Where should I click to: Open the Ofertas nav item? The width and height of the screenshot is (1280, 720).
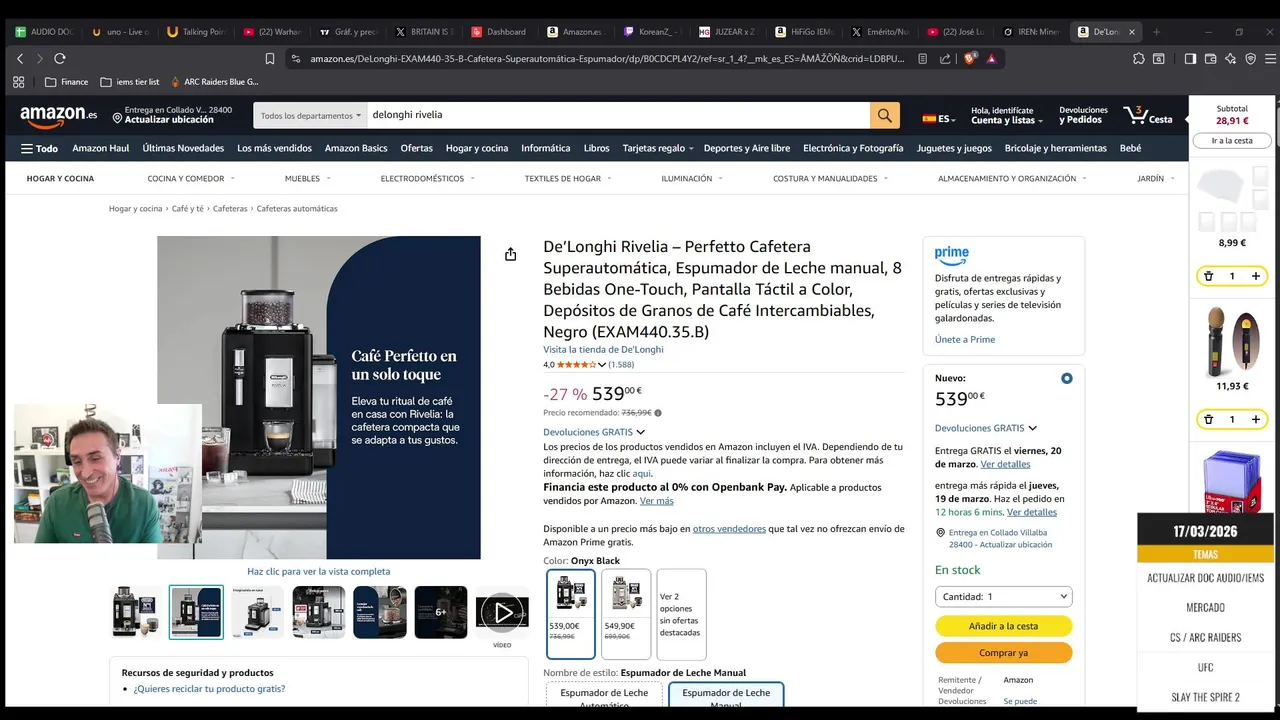coord(416,148)
